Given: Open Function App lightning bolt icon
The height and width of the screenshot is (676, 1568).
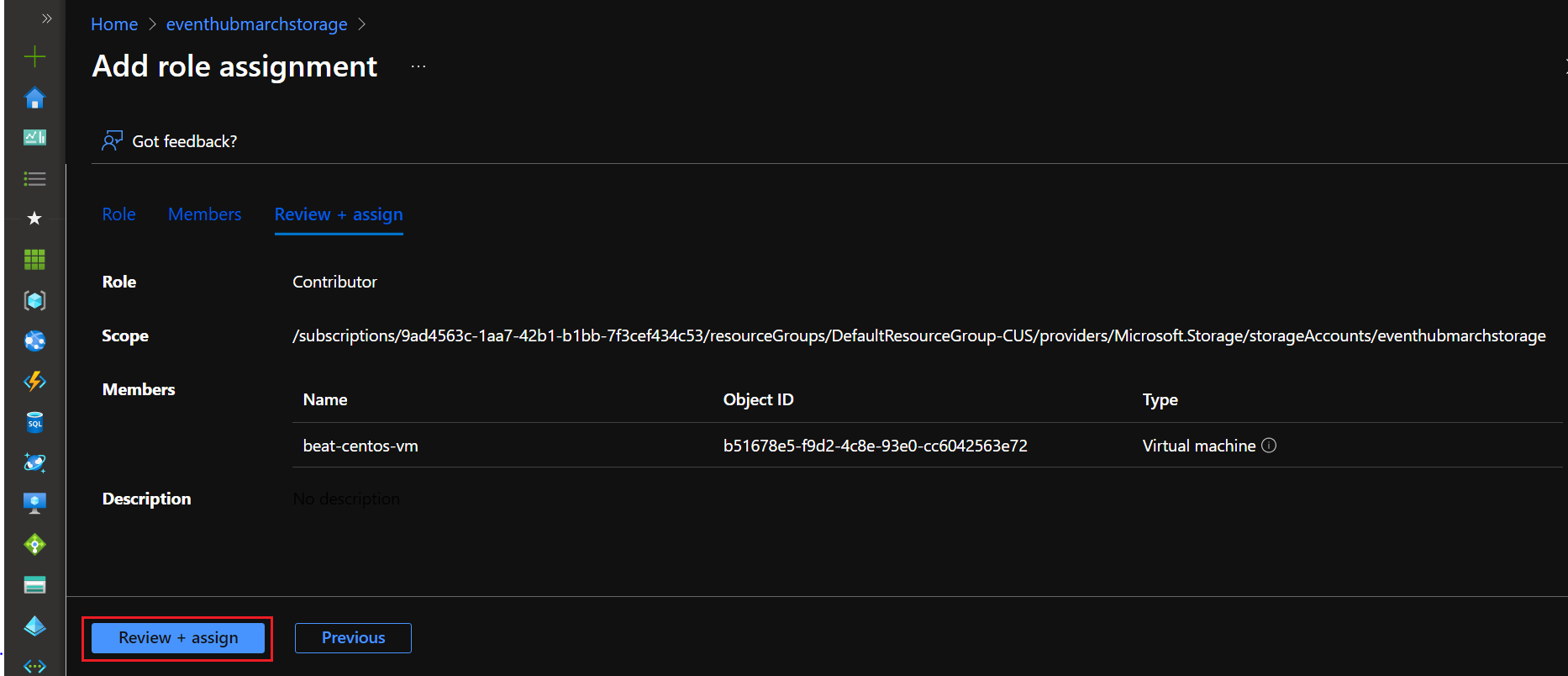Looking at the screenshot, I should pos(34,382).
